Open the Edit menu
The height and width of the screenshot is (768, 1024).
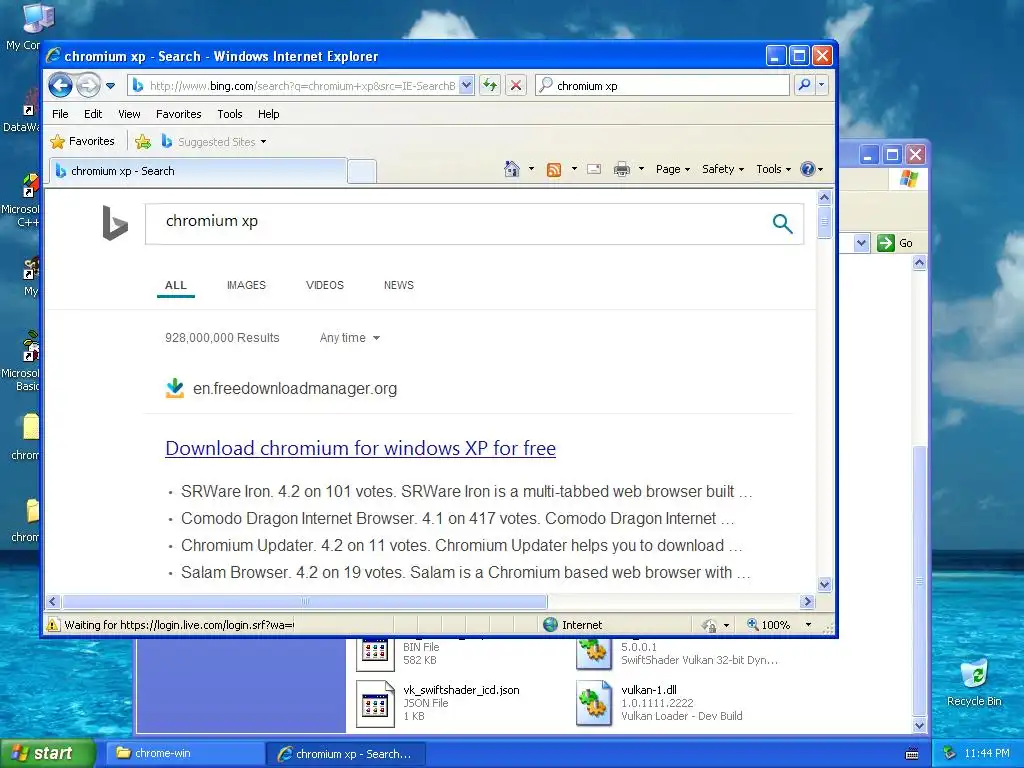[x=93, y=114]
